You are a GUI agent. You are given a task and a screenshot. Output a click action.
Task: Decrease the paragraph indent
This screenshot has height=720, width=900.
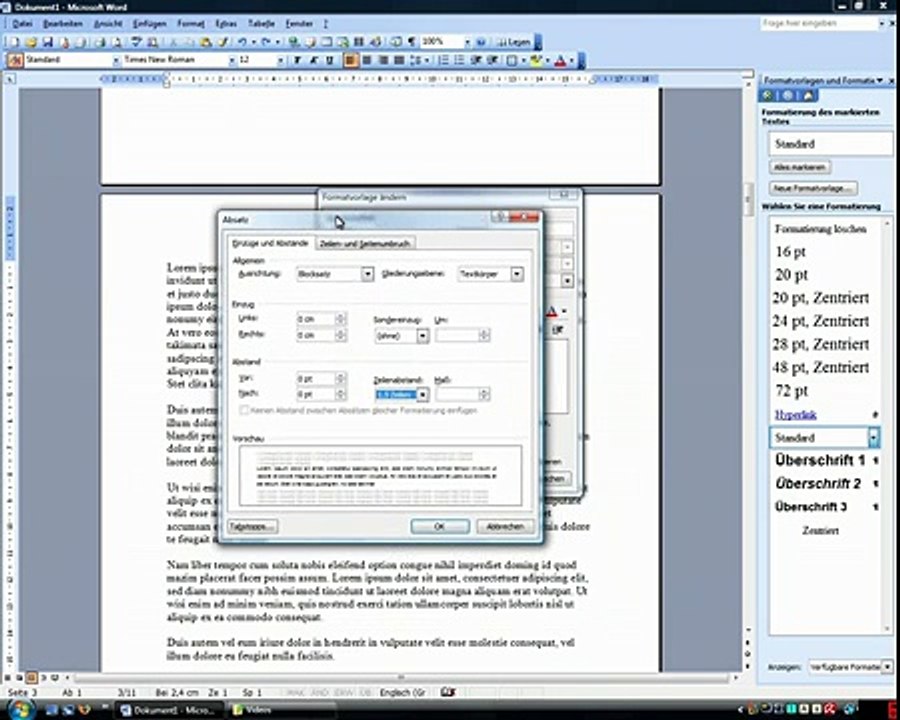(x=476, y=60)
